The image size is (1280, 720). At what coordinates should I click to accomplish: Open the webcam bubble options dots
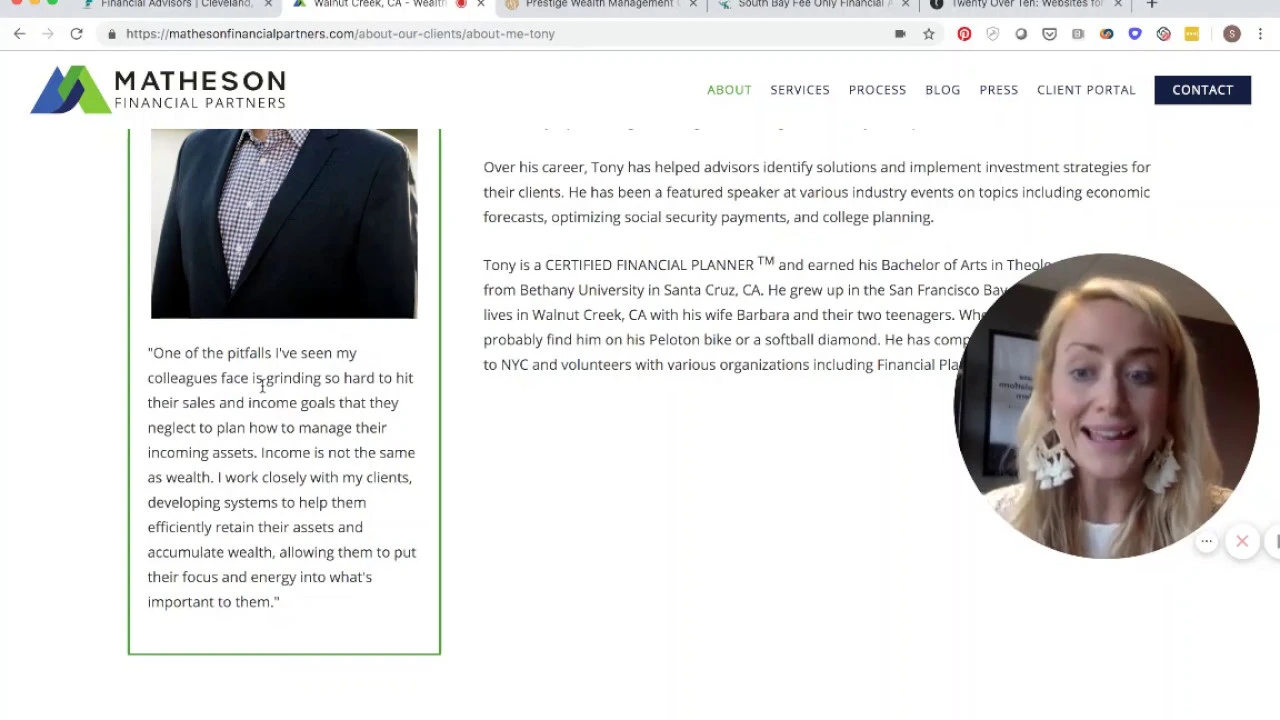point(1206,541)
